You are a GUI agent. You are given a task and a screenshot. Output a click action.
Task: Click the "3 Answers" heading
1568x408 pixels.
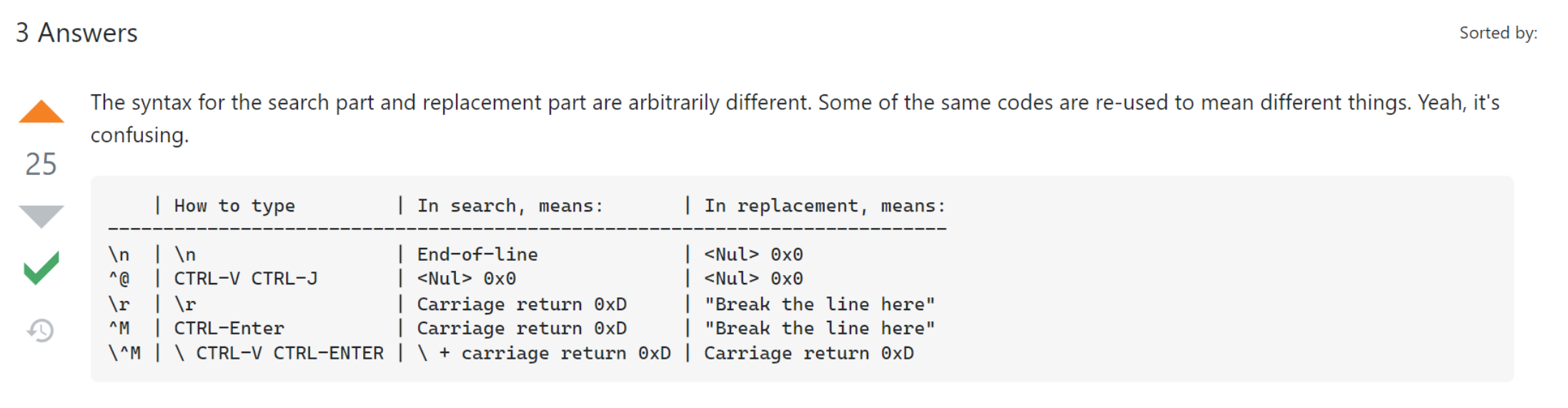[76, 33]
